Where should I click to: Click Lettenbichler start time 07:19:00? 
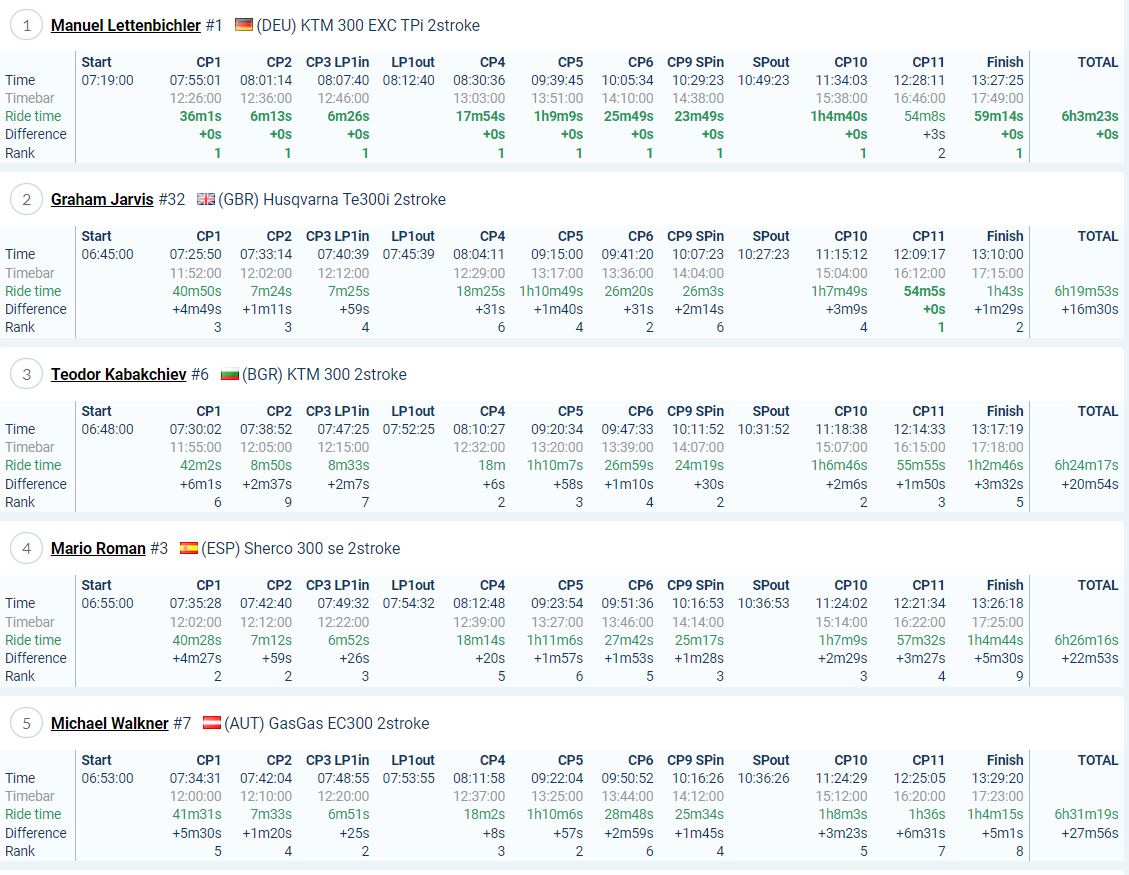pyautogui.click(x=107, y=80)
